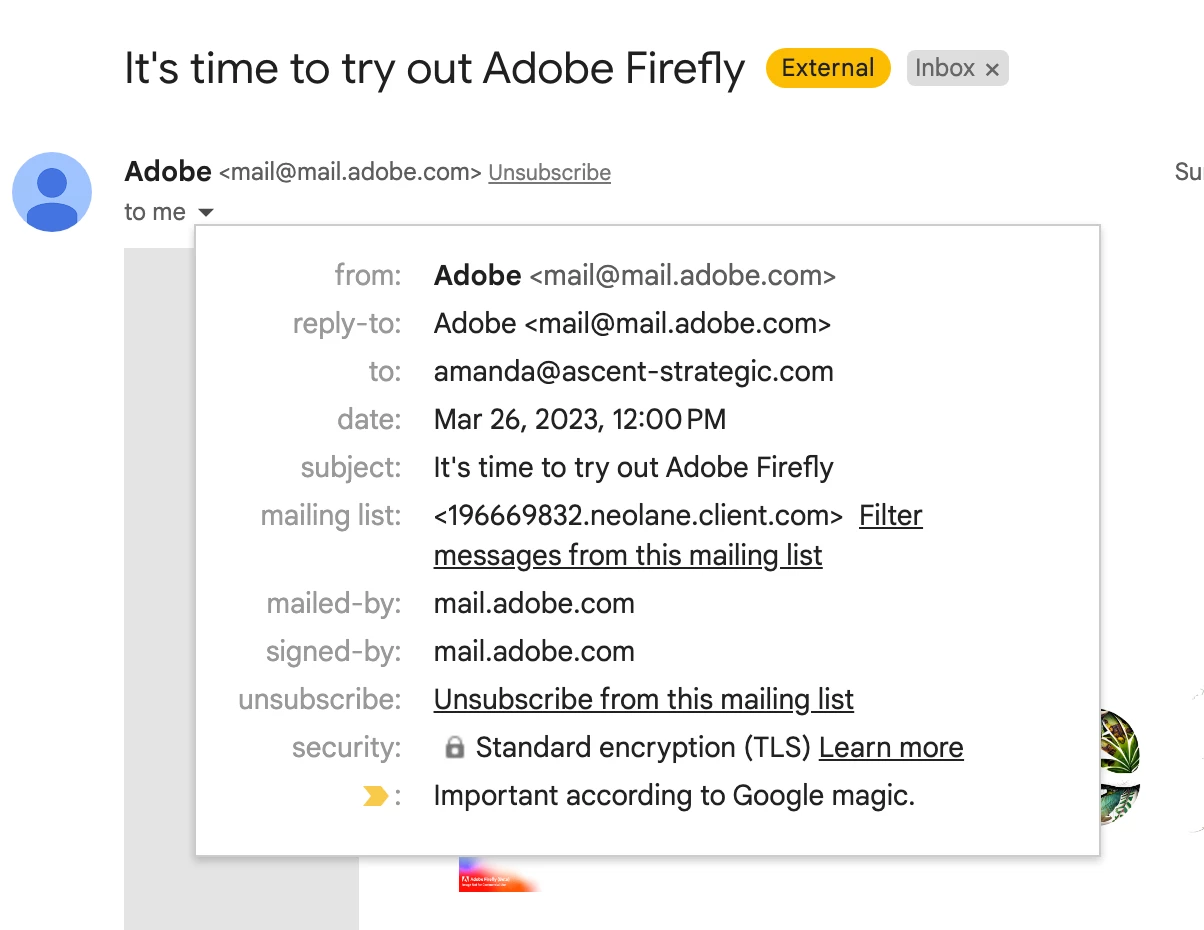Click the gray Inbox label text

[944, 68]
